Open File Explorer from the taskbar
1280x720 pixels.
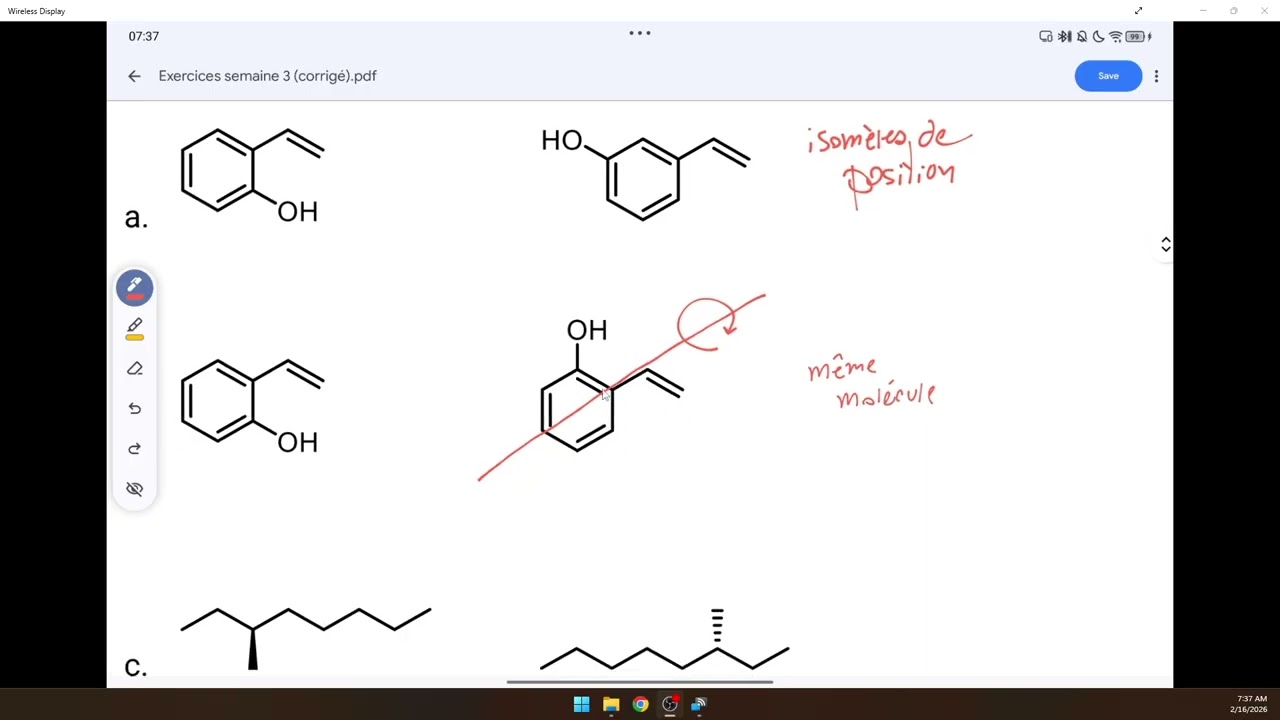click(x=611, y=704)
